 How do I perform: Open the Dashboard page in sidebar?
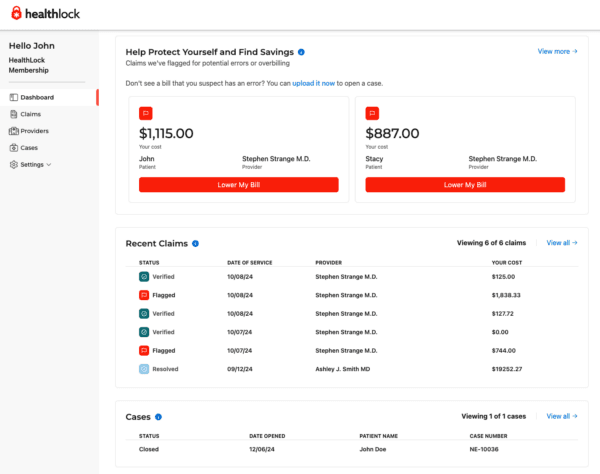coord(37,97)
